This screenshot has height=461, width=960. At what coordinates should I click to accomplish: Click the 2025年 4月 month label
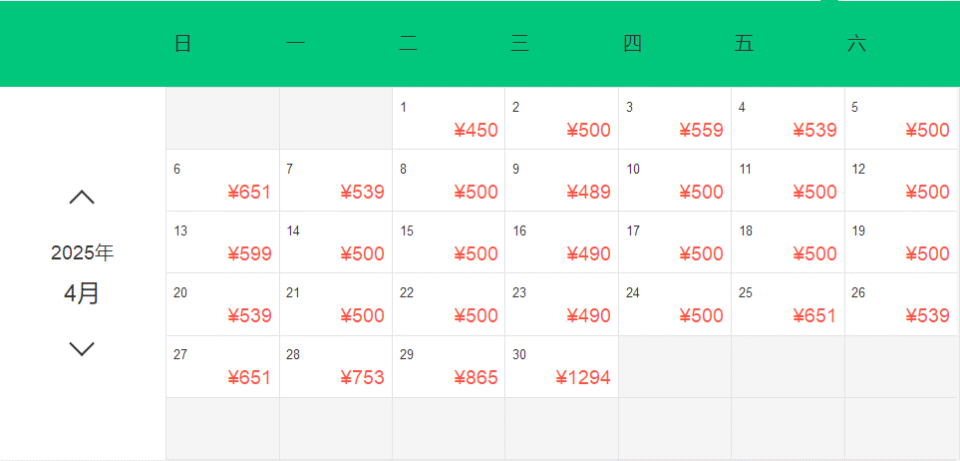(x=82, y=273)
